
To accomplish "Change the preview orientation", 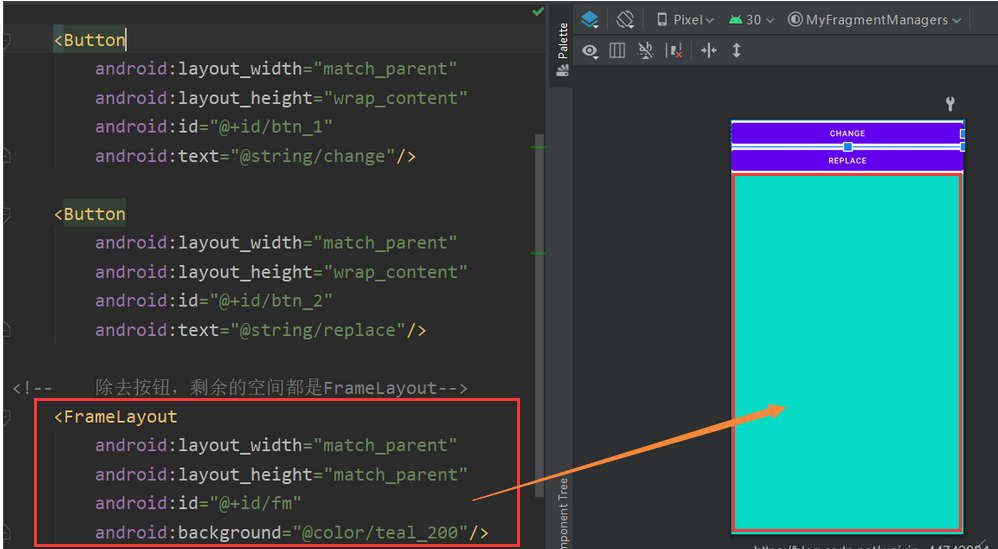I will [x=625, y=20].
